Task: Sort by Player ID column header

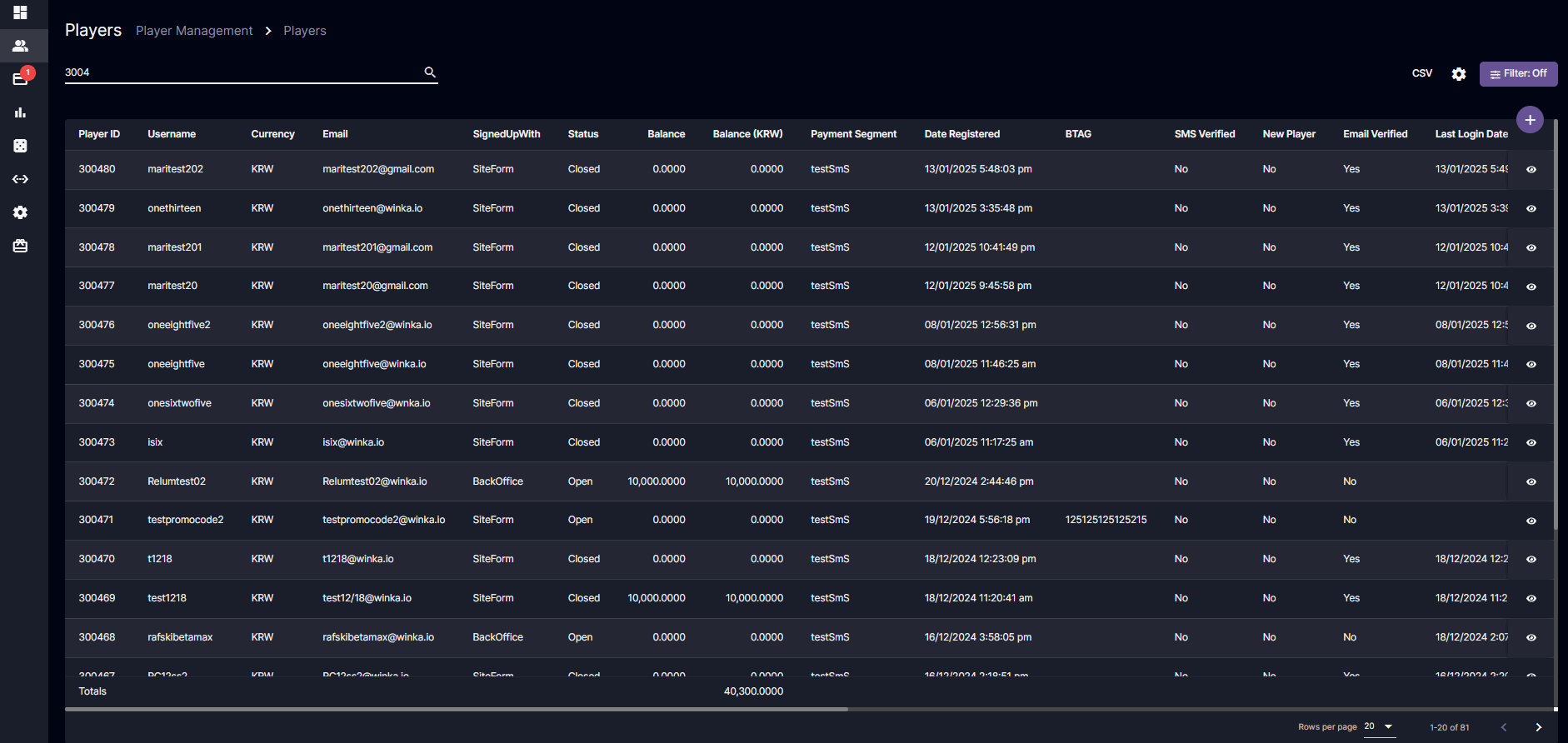Action: coord(99,134)
